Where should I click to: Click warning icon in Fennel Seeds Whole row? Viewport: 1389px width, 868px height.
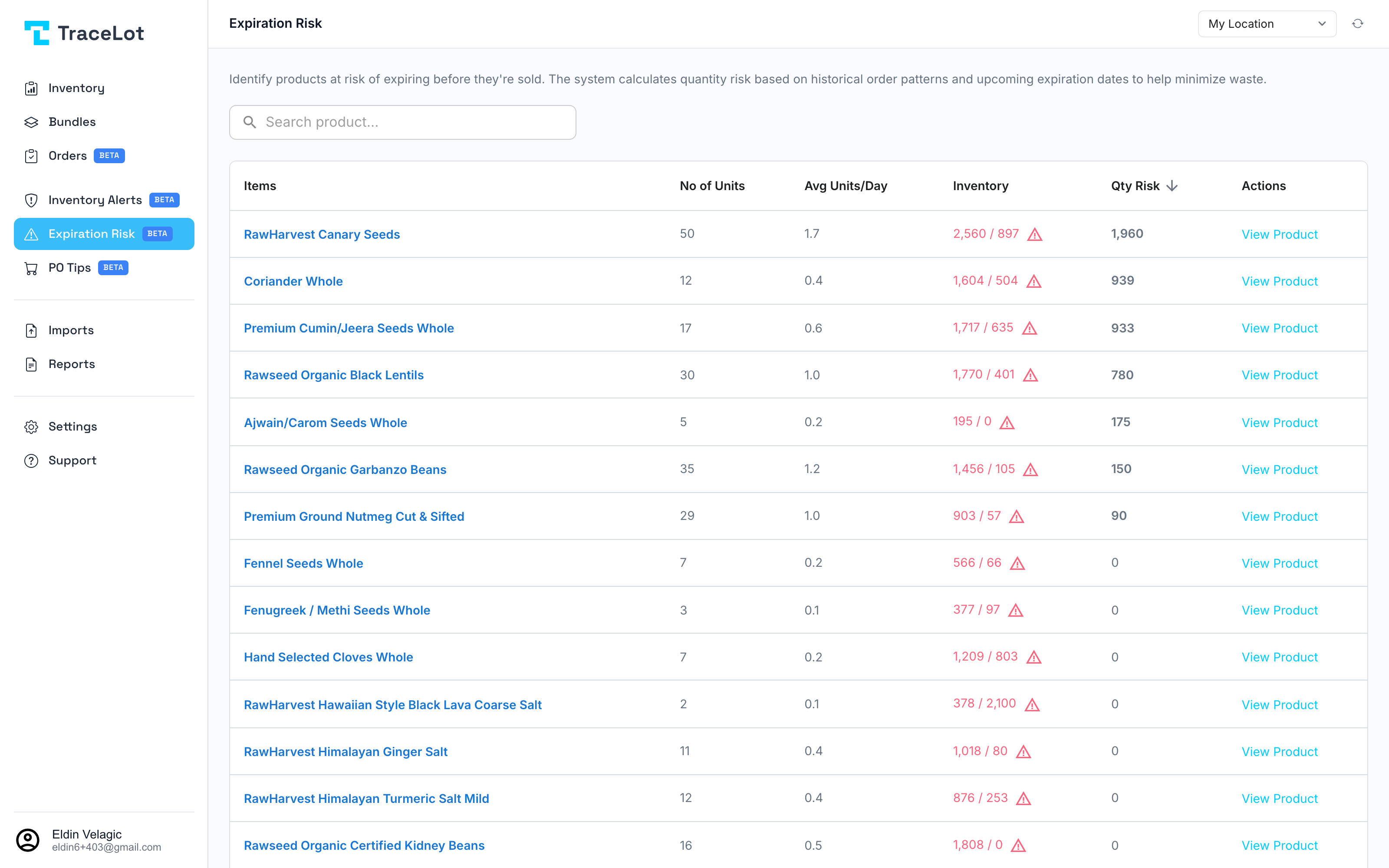[1017, 564]
